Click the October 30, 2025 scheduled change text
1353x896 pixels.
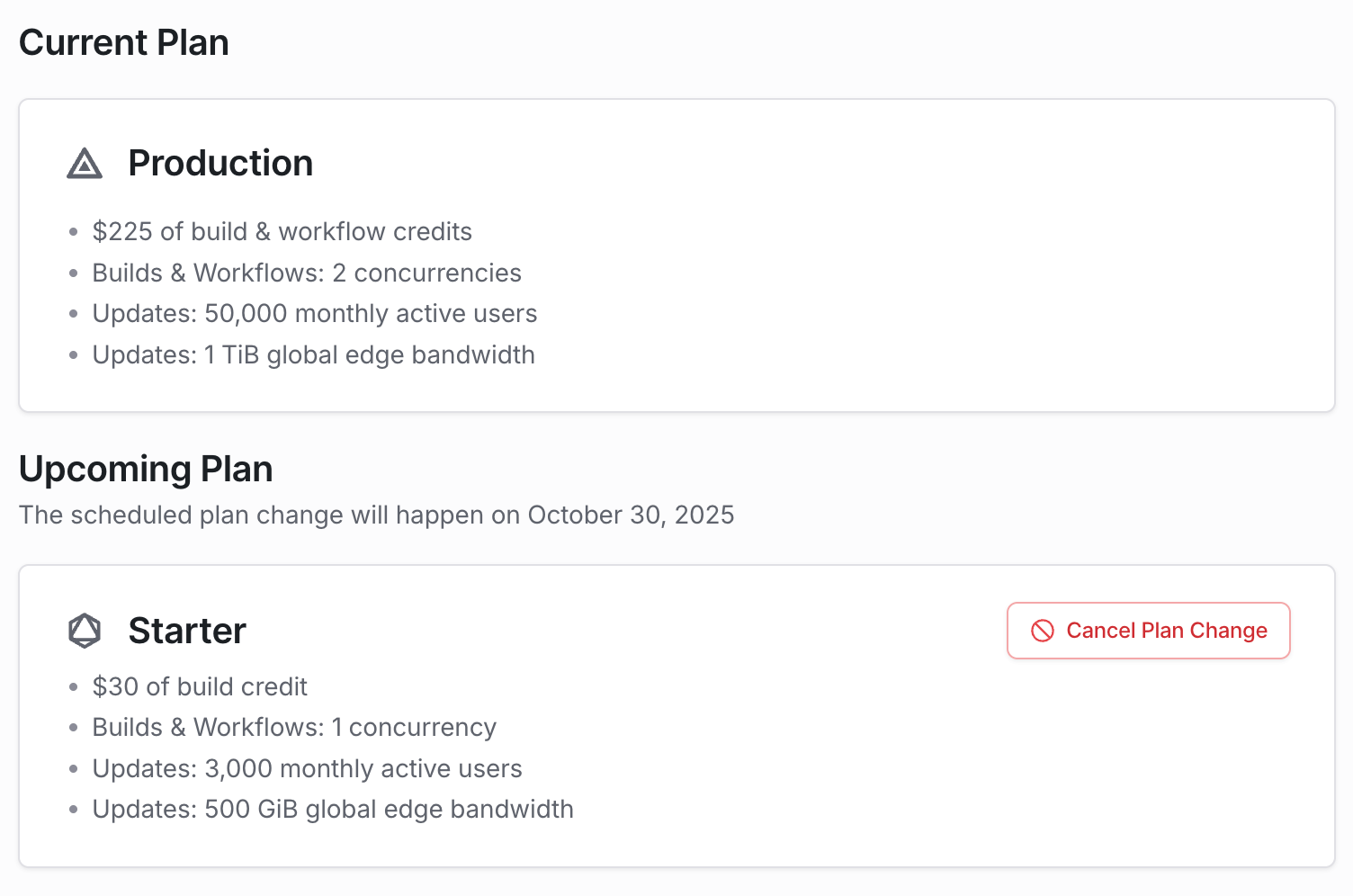click(x=376, y=515)
